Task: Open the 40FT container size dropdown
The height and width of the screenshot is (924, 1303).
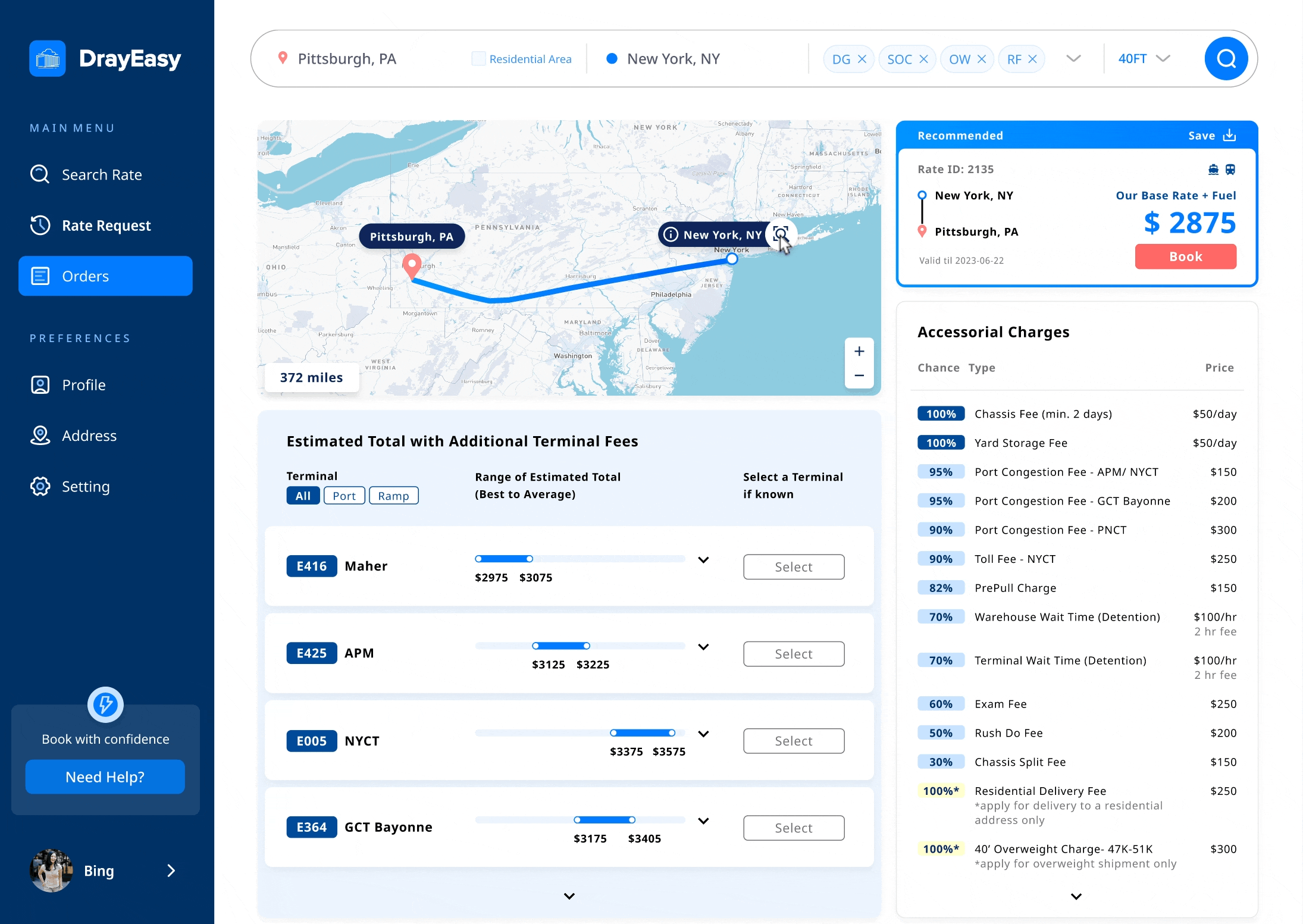Action: pyautogui.click(x=1143, y=58)
